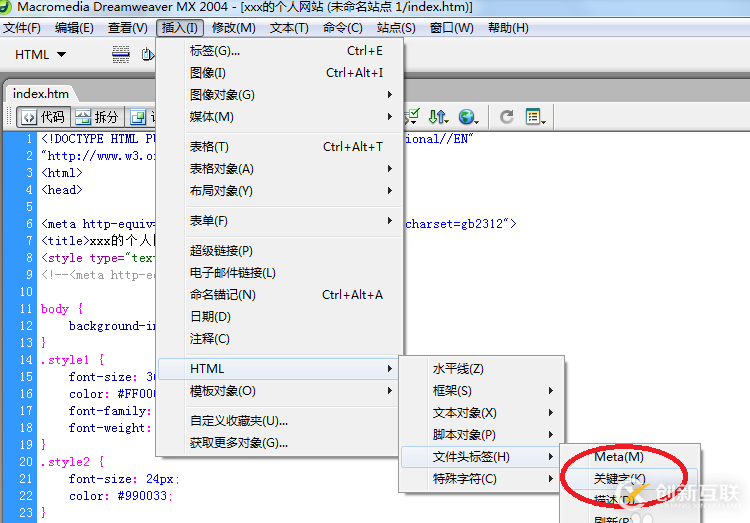Viewport: 750px width, 523px height.
Task: Choose 超级链接(P) menu item
Action: point(280,251)
